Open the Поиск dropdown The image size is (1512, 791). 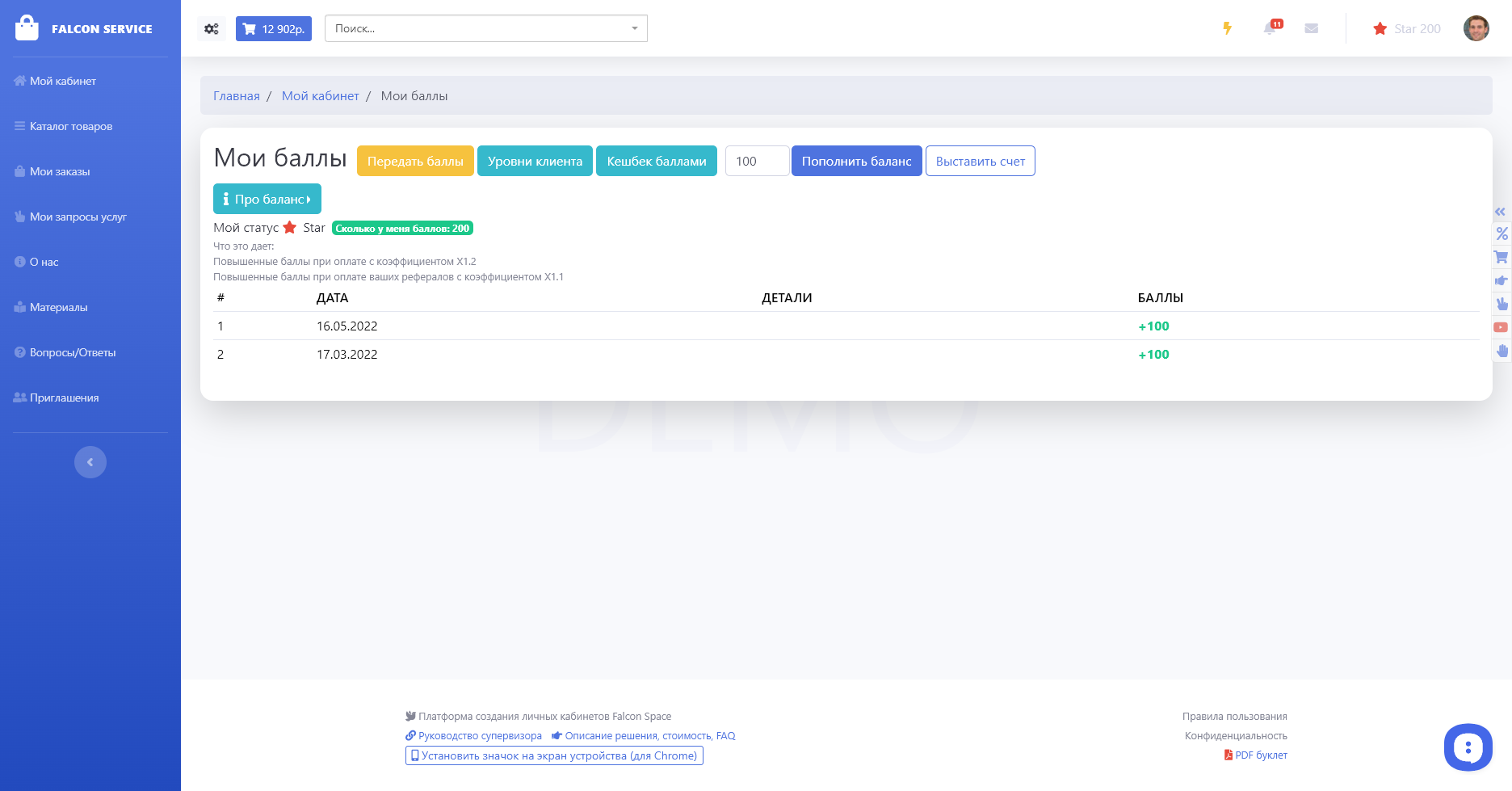[x=485, y=29]
